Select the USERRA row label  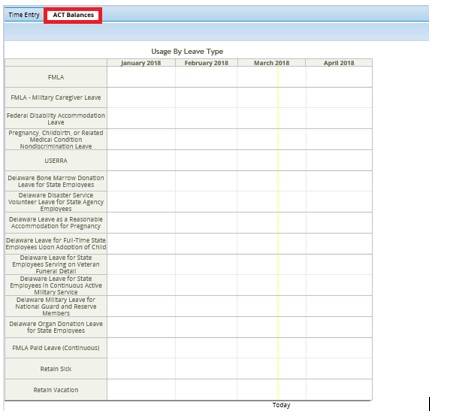coord(56,161)
